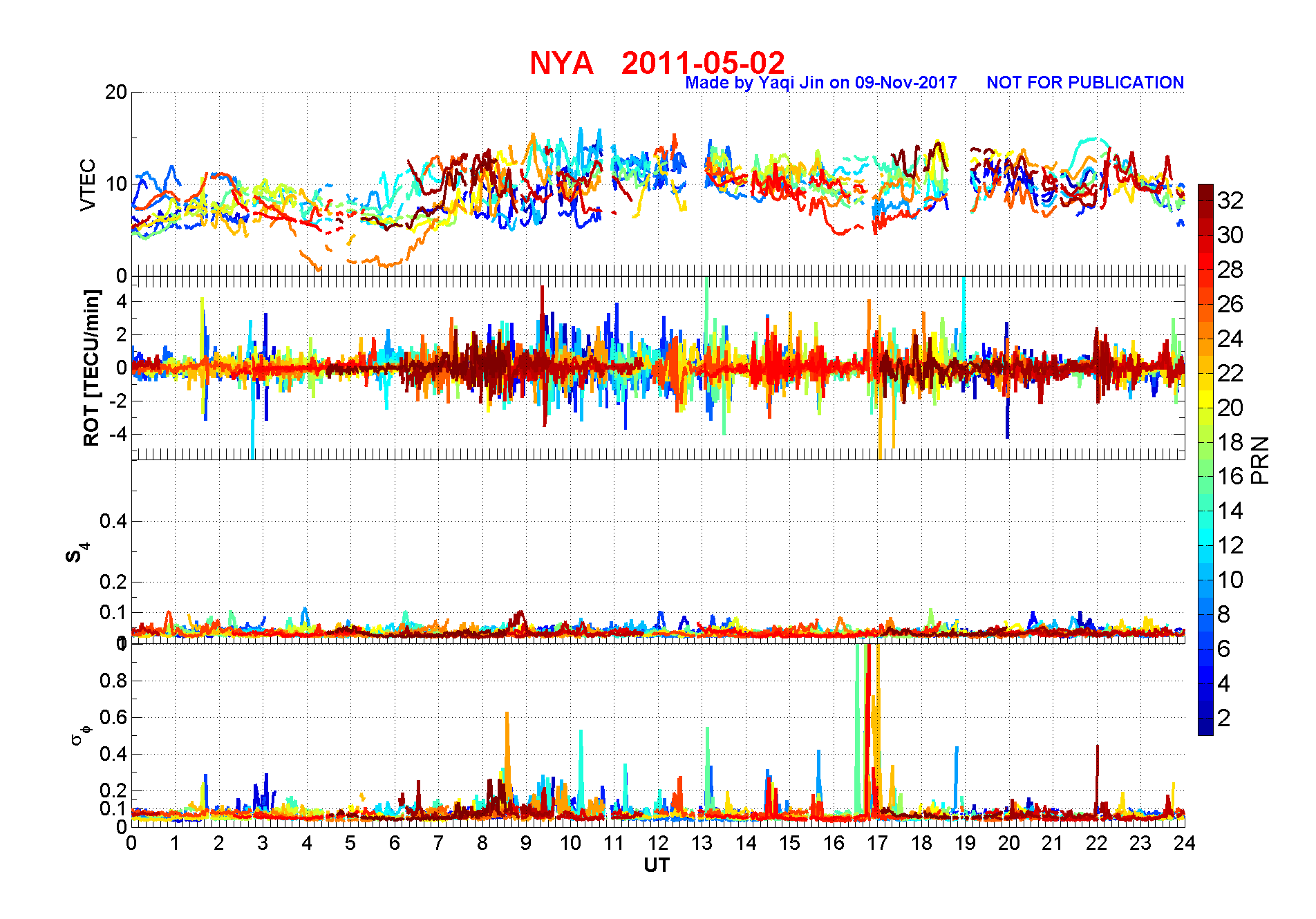Screen dimensions: 1316x919
Task: Click the 'ROT [TECU/min]' axis label
Action: (x=91, y=368)
